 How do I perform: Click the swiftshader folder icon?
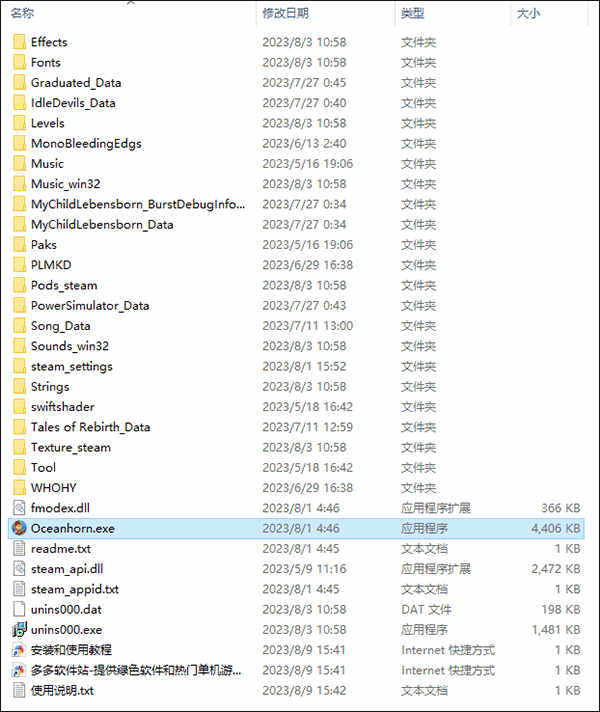[x=19, y=406]
